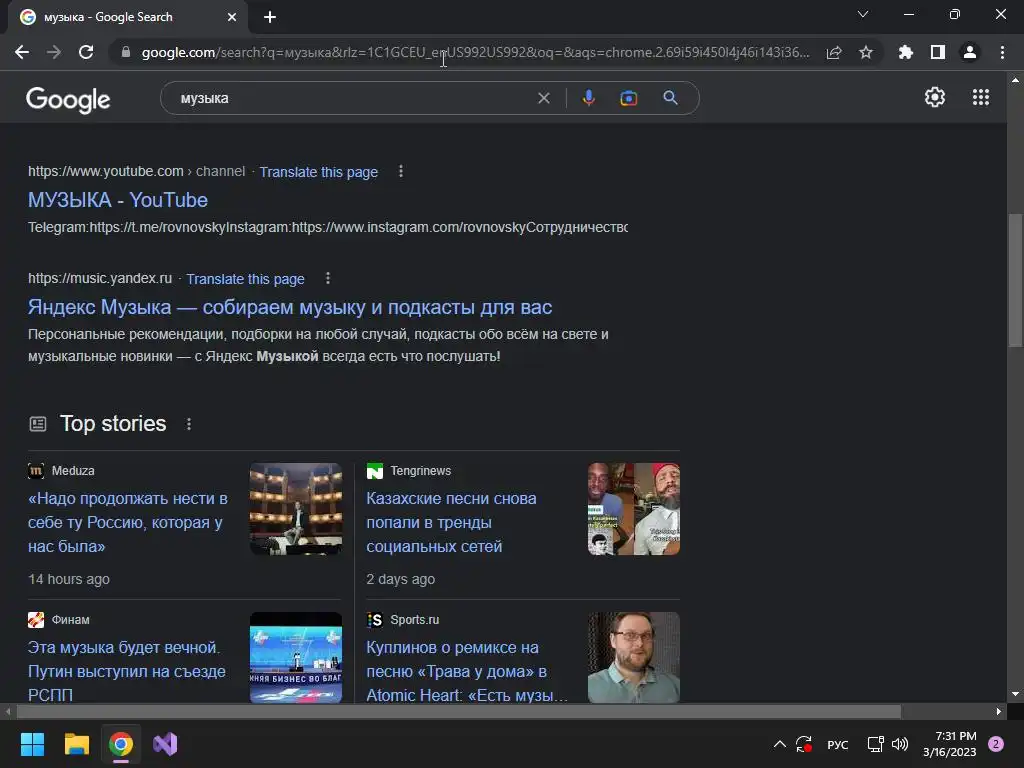
Task: Reload the current page
Action: tap(86, 52)
